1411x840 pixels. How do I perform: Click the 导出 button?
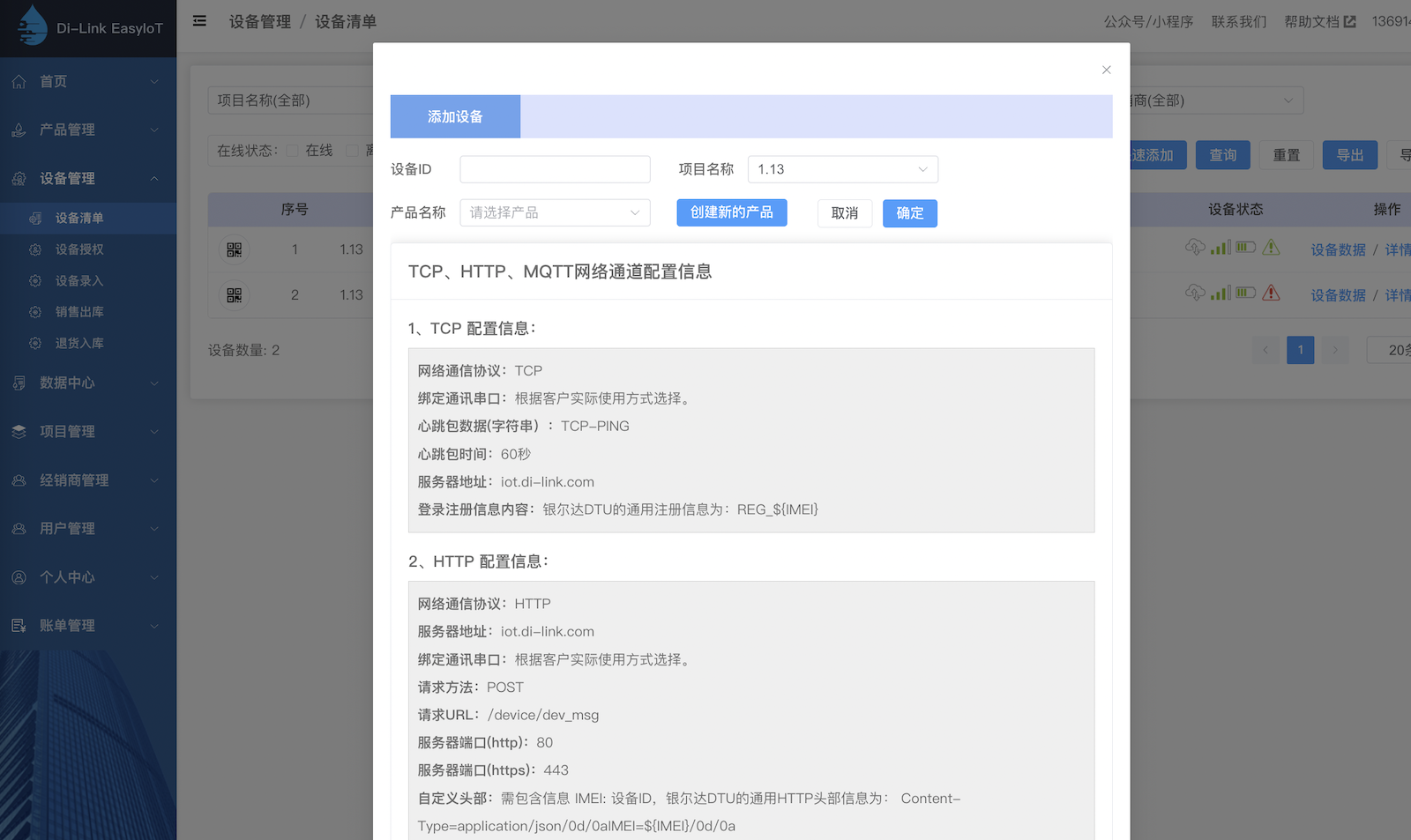click(x=1350, y=155)
